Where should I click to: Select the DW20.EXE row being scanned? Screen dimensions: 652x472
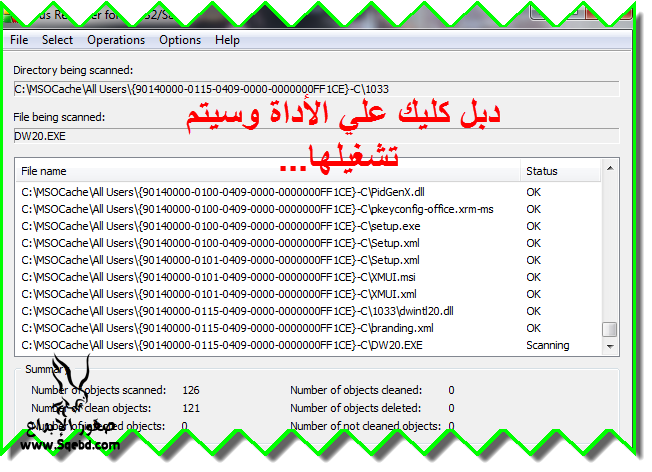(x=222, y=345)
